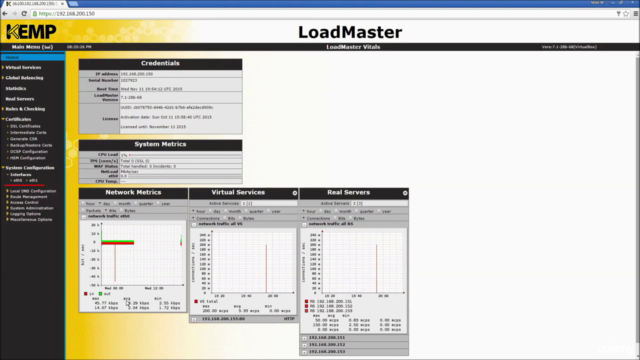Expand Rules & Checking menu section
The height and width of the screenshot is (360, 640).
click(24, 109)
